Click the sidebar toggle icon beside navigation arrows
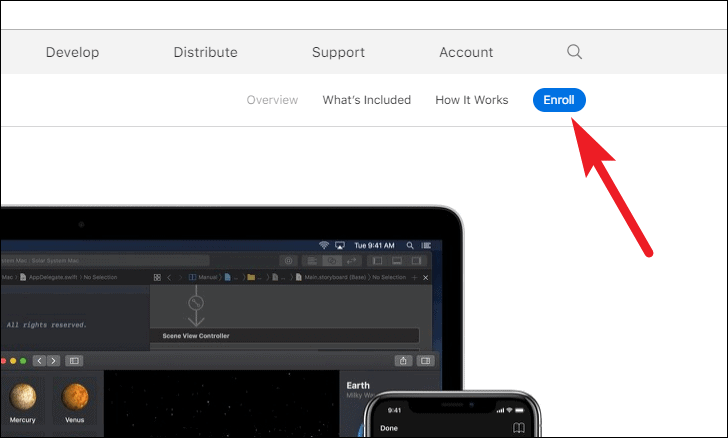This screenshot has width=728, height=438. pyautogui.click(x=74, y=361)
